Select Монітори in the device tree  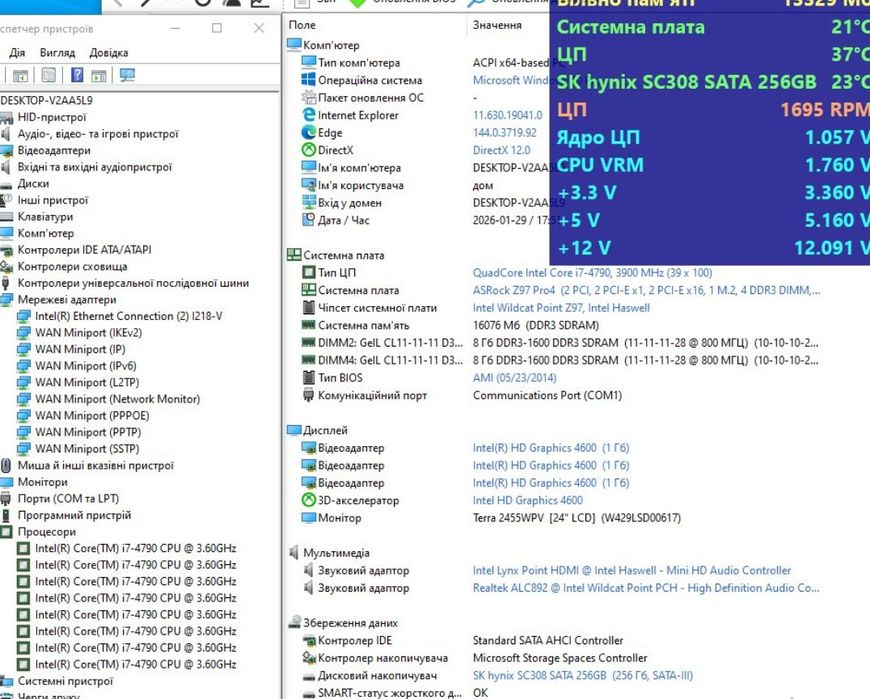42,482
